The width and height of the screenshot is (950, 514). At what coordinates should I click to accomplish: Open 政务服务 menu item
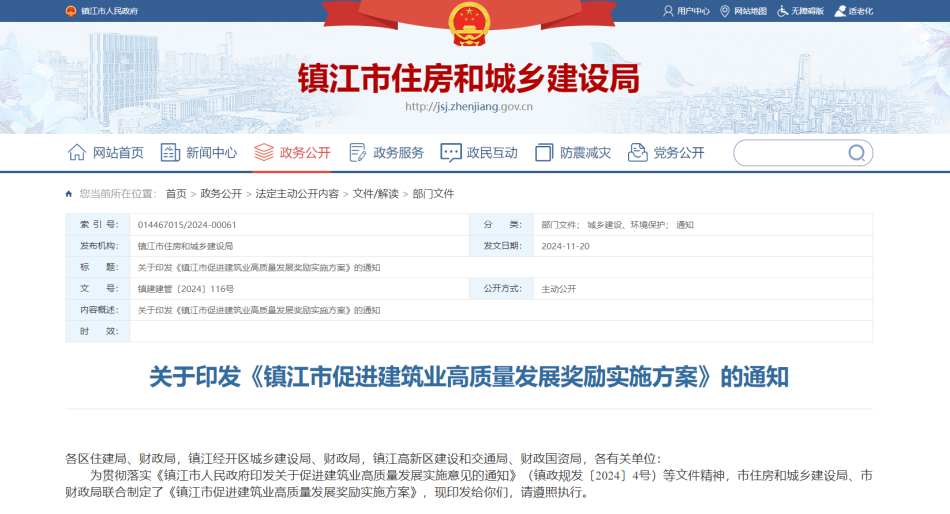399,153
